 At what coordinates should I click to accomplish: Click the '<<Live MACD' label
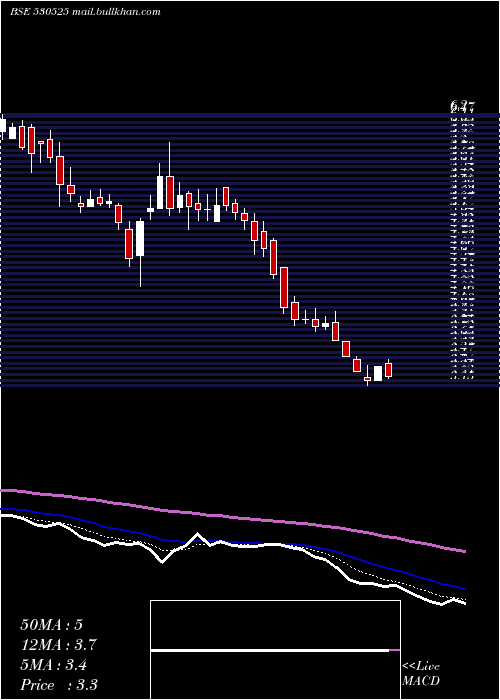(x=421, y=674)
